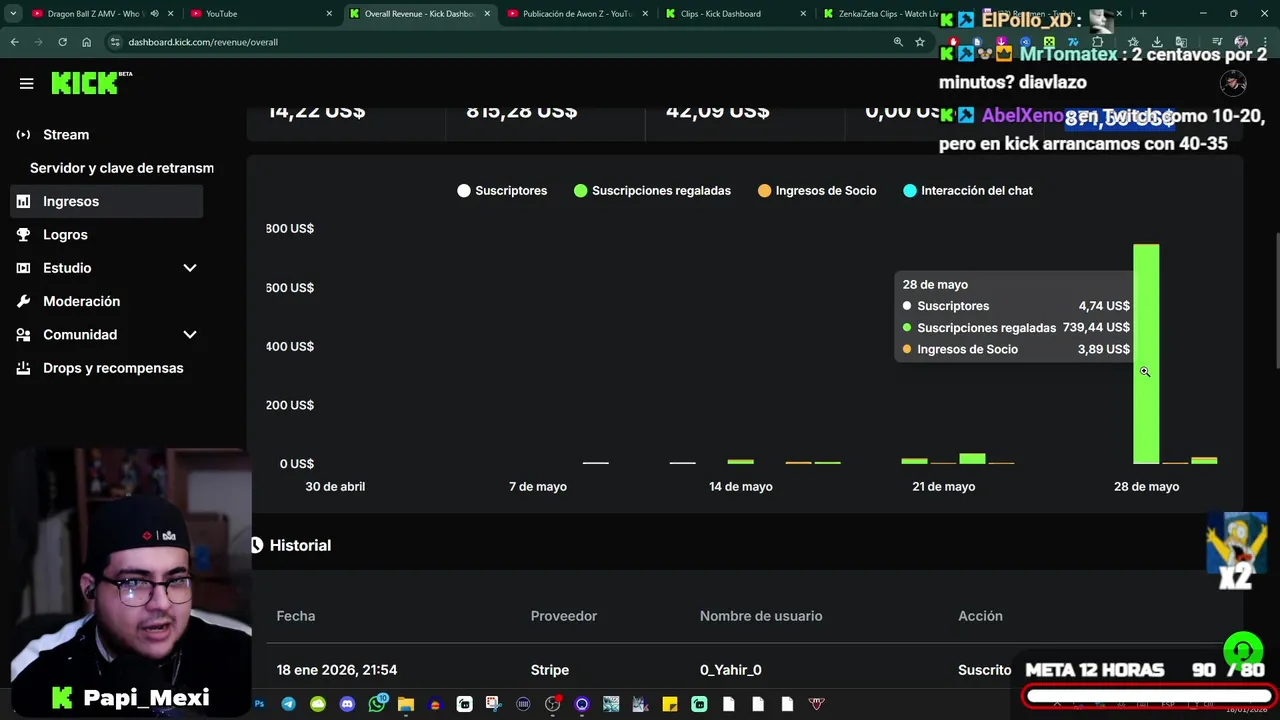Click the Moderación gavel icon
This screenshot has width=1280, height=720.
point(23,301)
